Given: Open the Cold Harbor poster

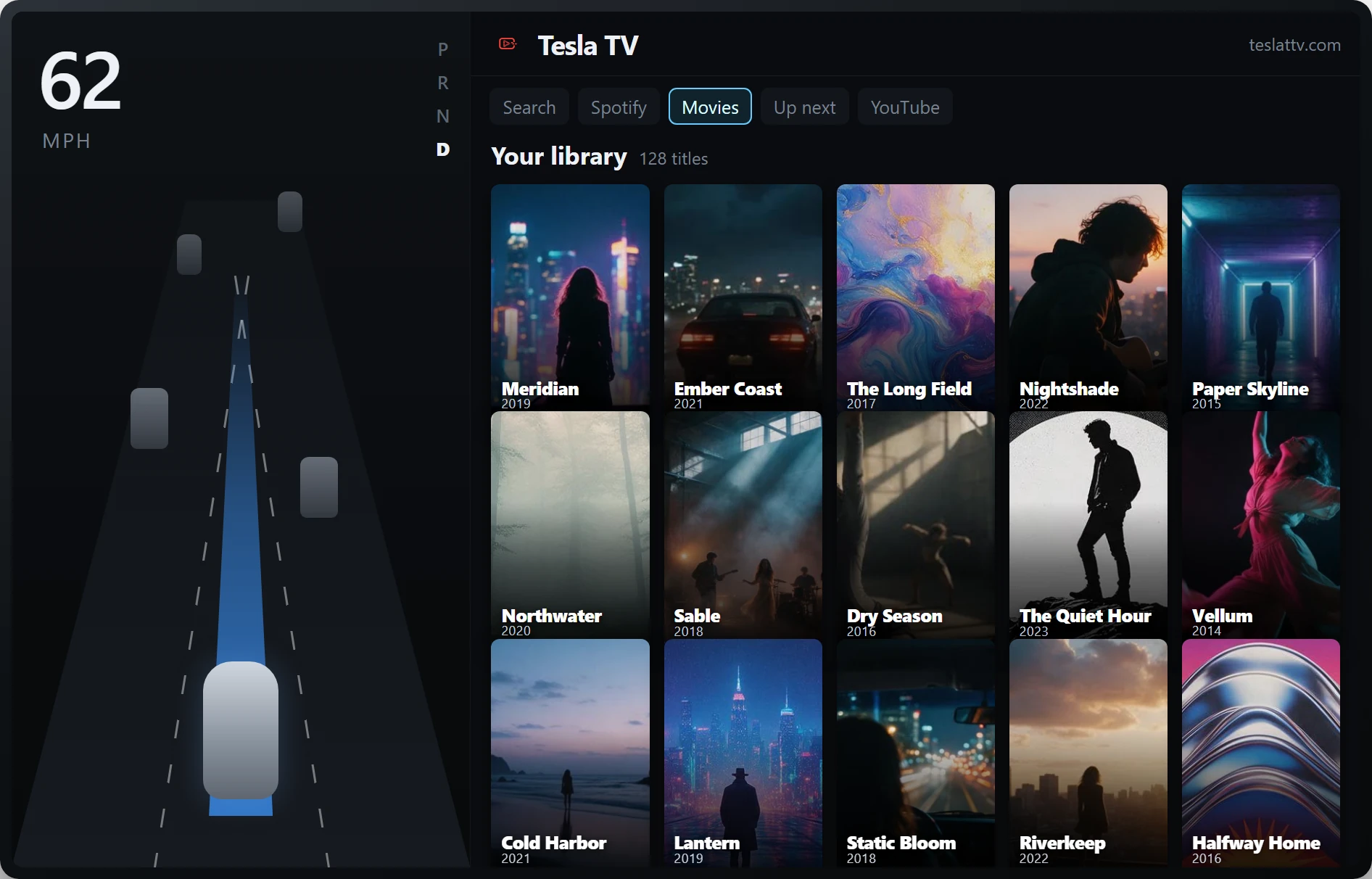Looking at the screenshot, I should tap(570, 753).
